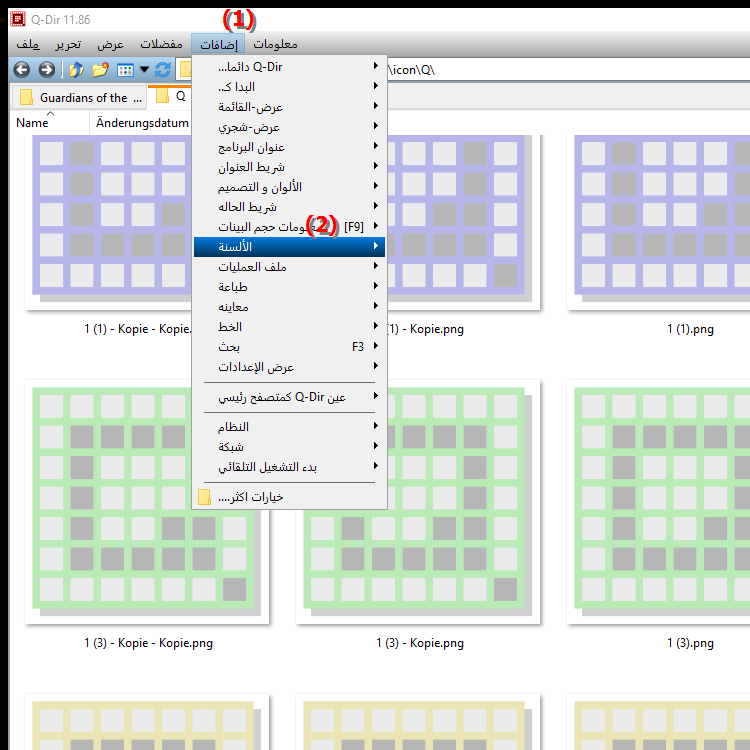Open the F9 حجم البينات entry
This screenshot has width=750, height=750.
pos(289,227)
